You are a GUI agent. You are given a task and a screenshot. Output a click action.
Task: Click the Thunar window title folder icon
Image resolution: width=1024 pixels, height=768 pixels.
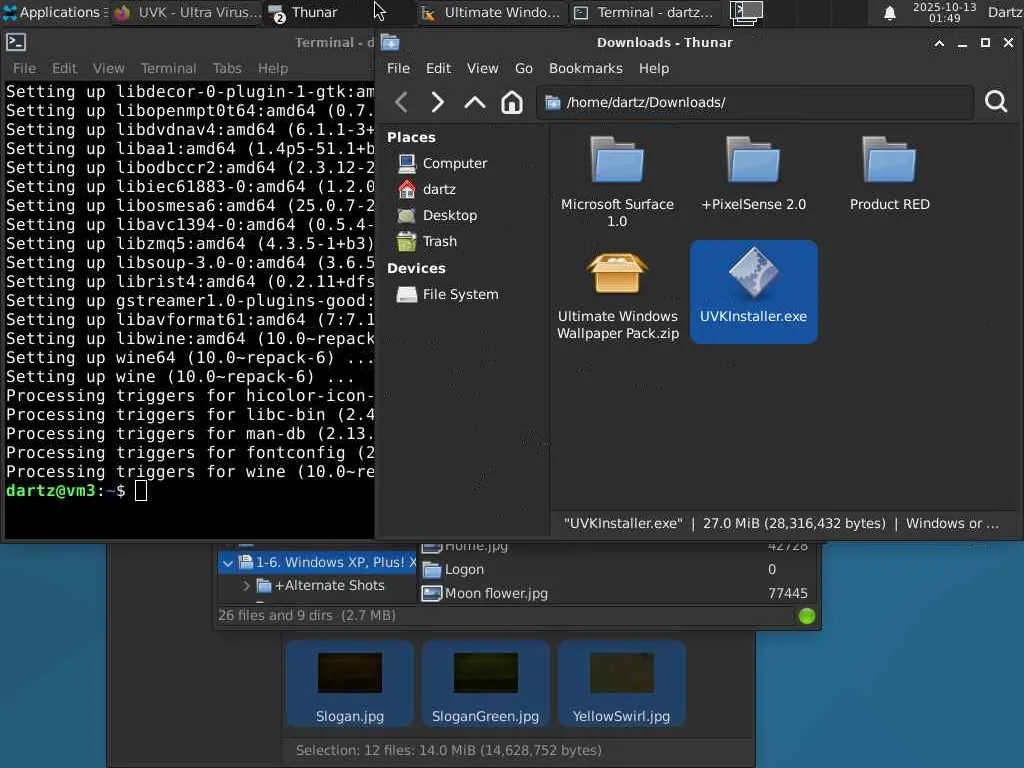click(390, 42)
